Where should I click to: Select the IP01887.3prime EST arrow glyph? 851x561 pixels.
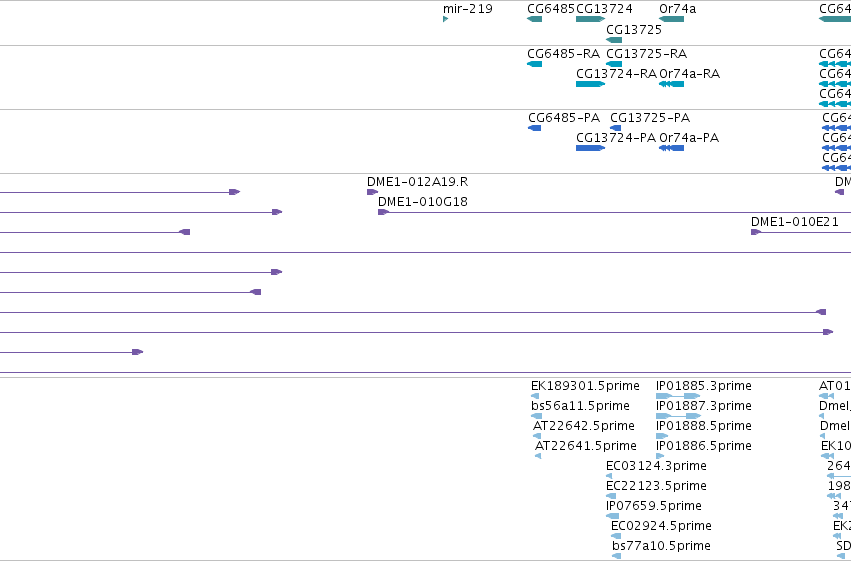pos(678,416)
